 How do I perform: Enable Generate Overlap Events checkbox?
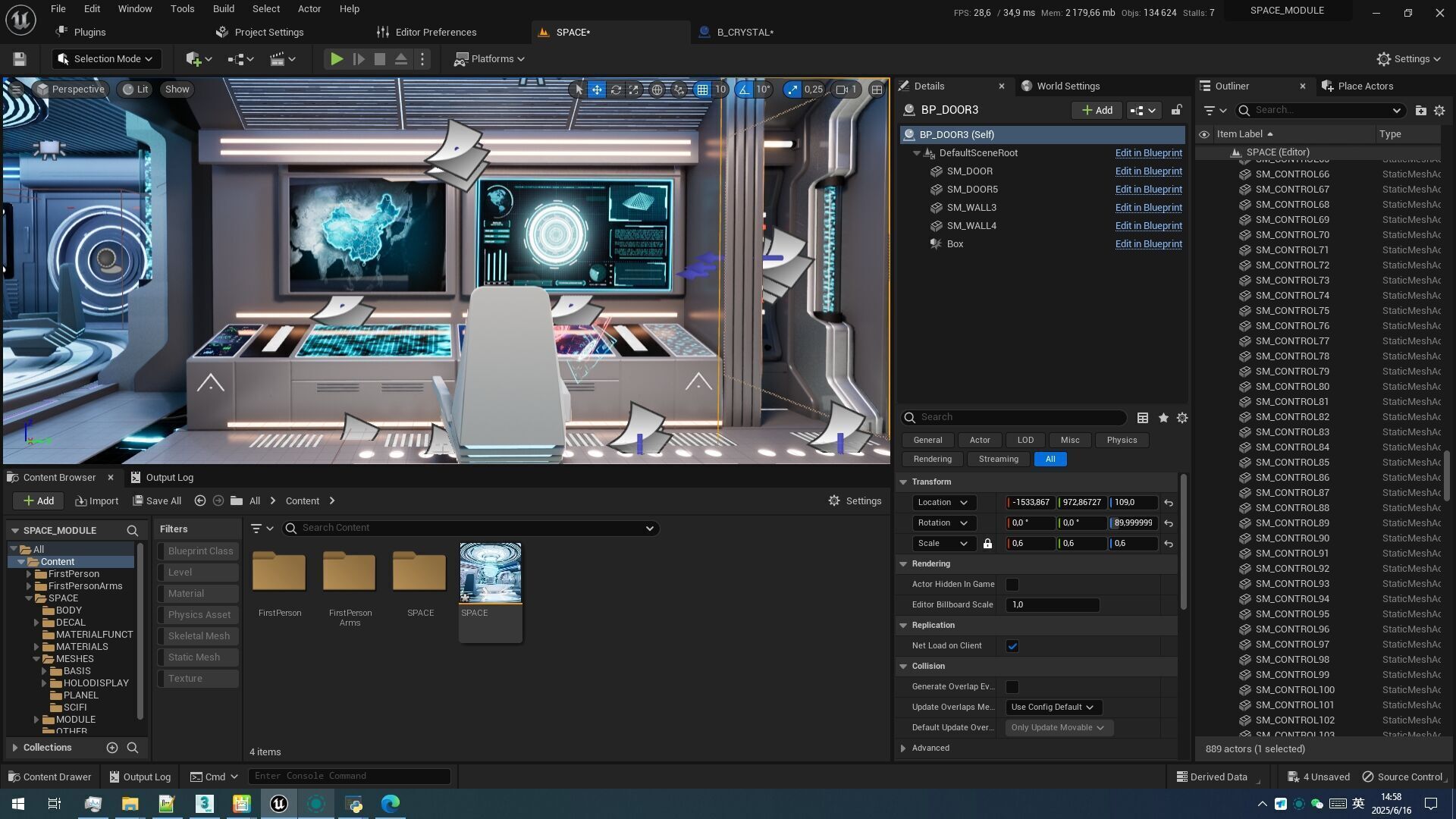coord(1012,687)
